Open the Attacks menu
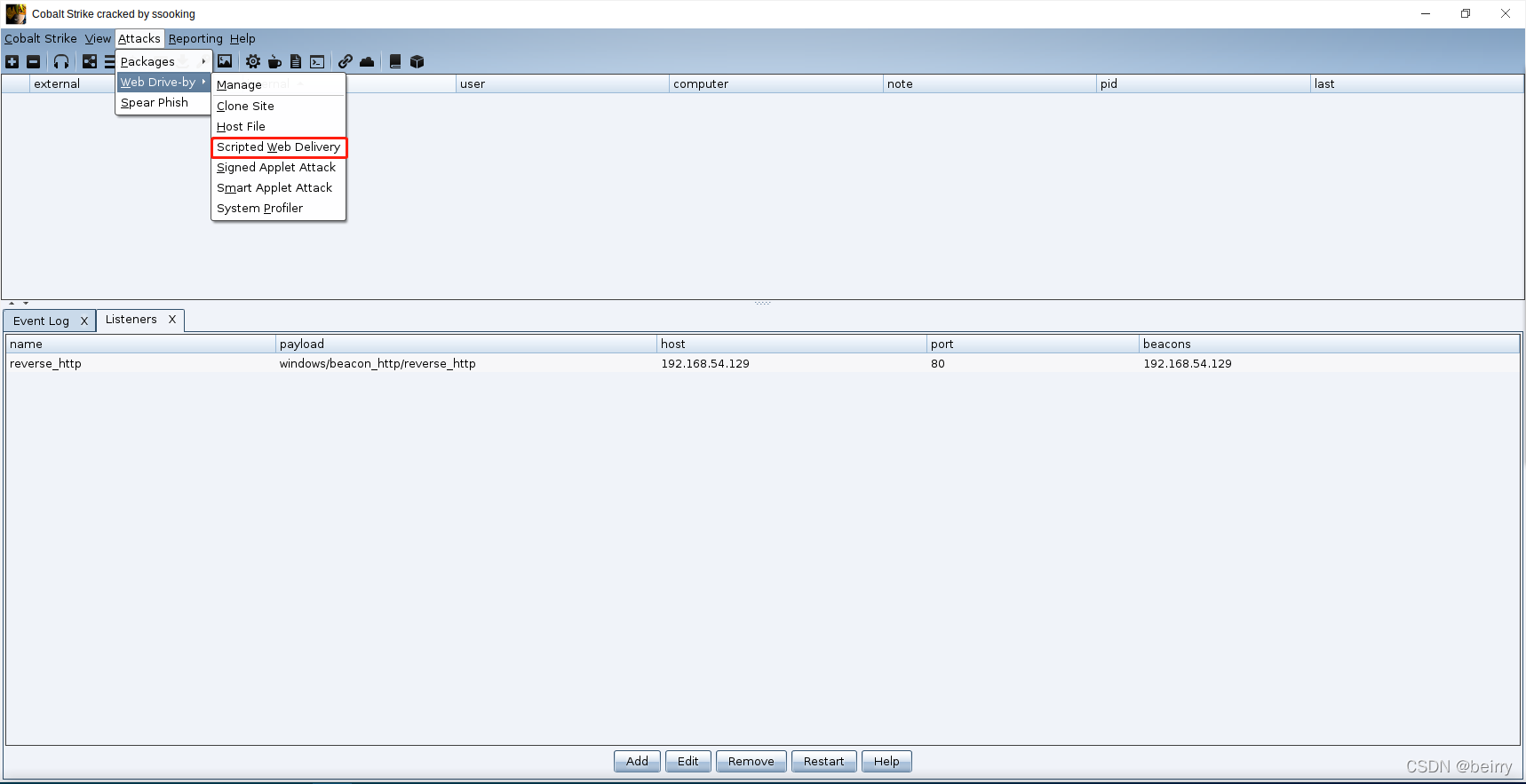This screenshot has height=784, width=1526. 139,38
